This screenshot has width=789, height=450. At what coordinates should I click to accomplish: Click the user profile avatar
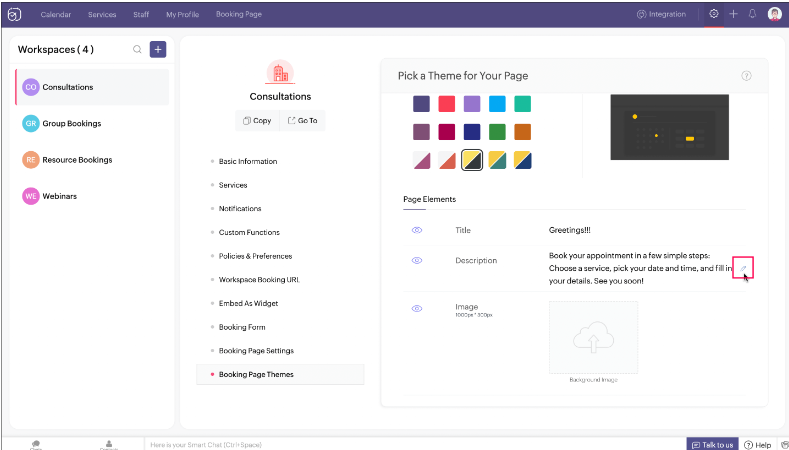774,14
